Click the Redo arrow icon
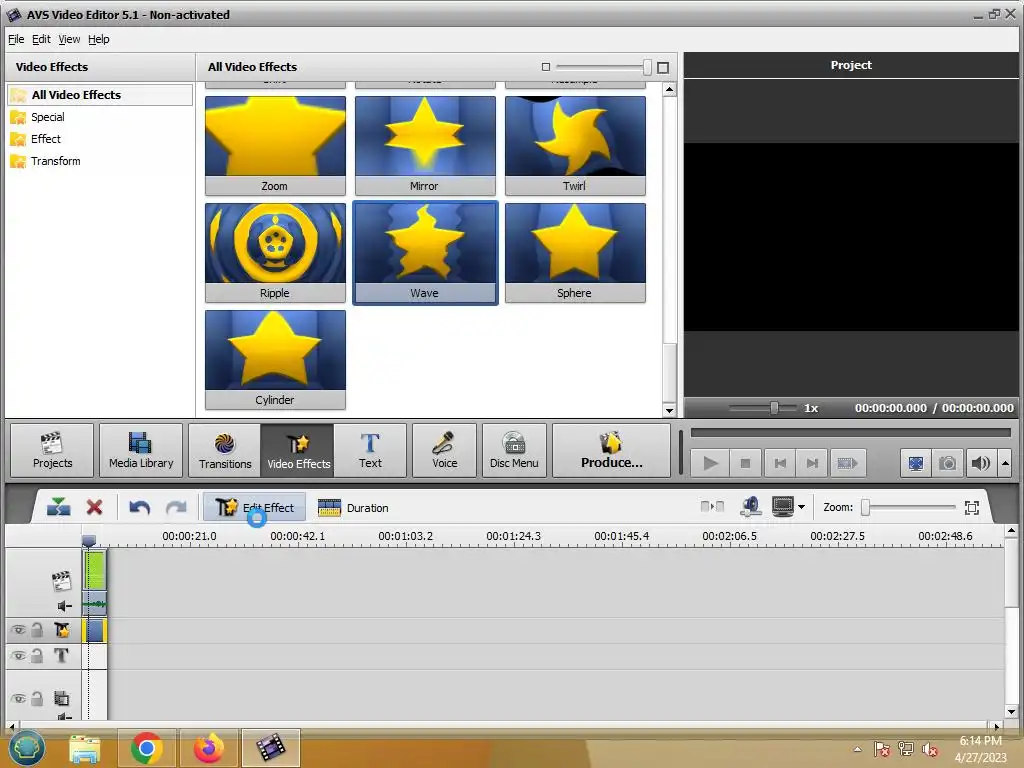Screen dimensions: 1024x768 coord(176,507)
